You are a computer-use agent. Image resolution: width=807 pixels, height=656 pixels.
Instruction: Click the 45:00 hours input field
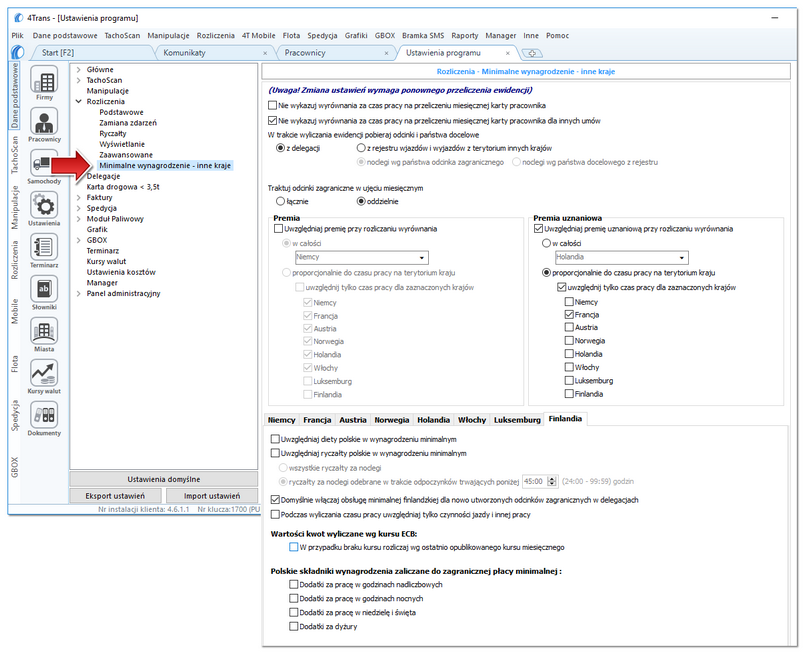(535, 482)
